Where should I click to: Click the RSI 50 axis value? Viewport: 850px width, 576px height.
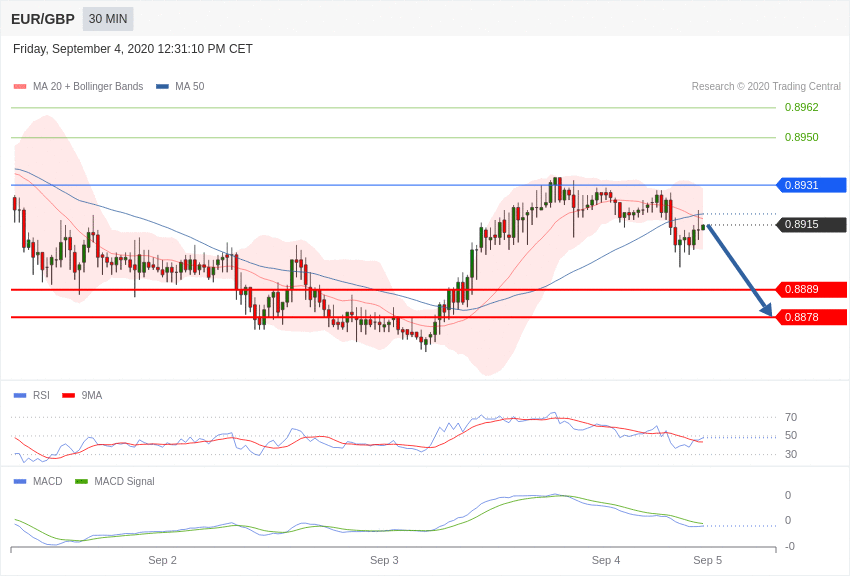pos(791,435)
